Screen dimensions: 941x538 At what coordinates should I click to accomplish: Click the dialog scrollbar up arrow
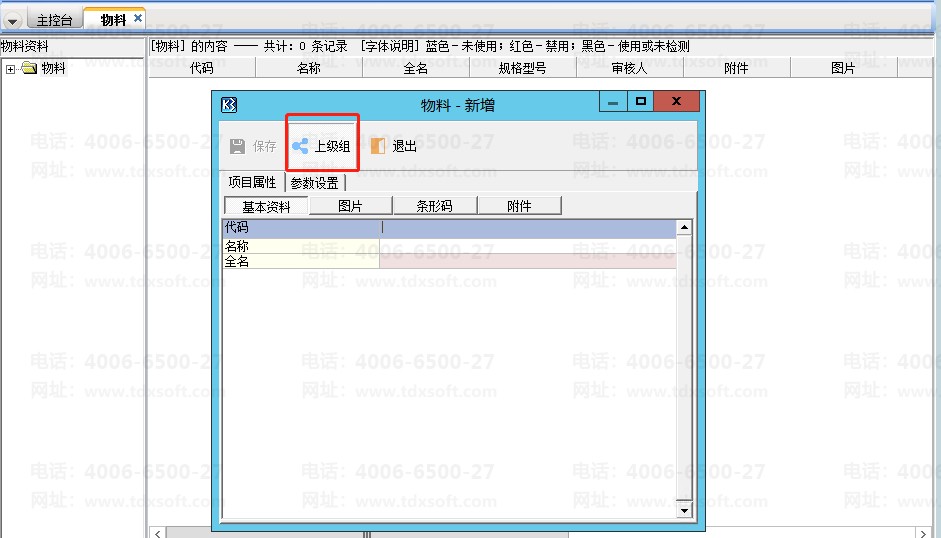(x=684, y=228)
